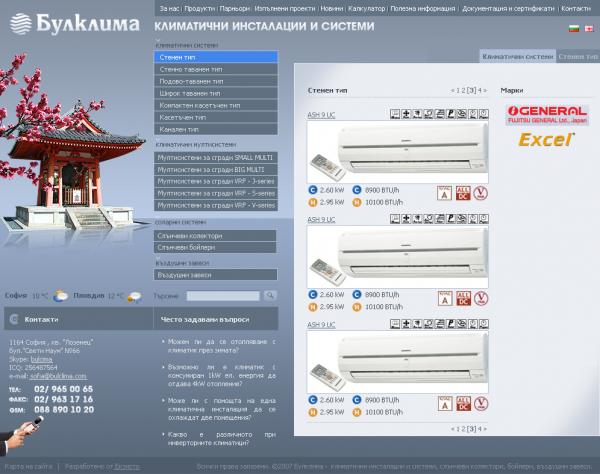
Task: Collapse the въздушни завеси section arrow
Action: click(158, 258)
